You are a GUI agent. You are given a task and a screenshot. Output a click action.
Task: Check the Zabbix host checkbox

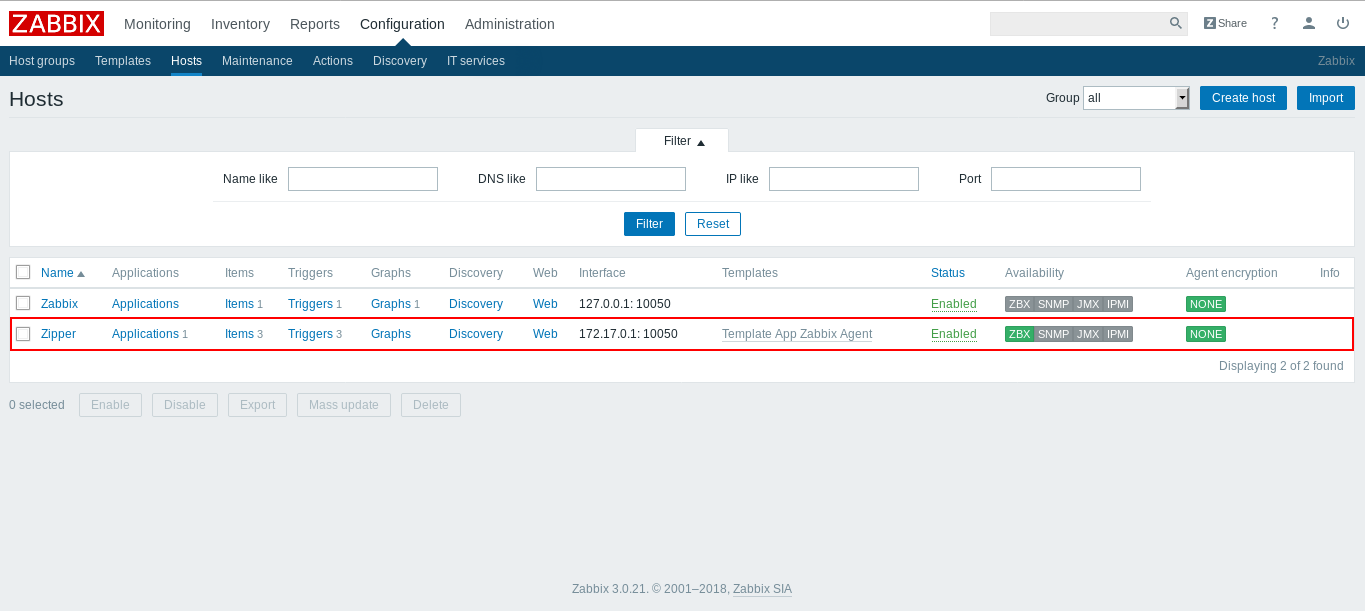tap(23, 303)
